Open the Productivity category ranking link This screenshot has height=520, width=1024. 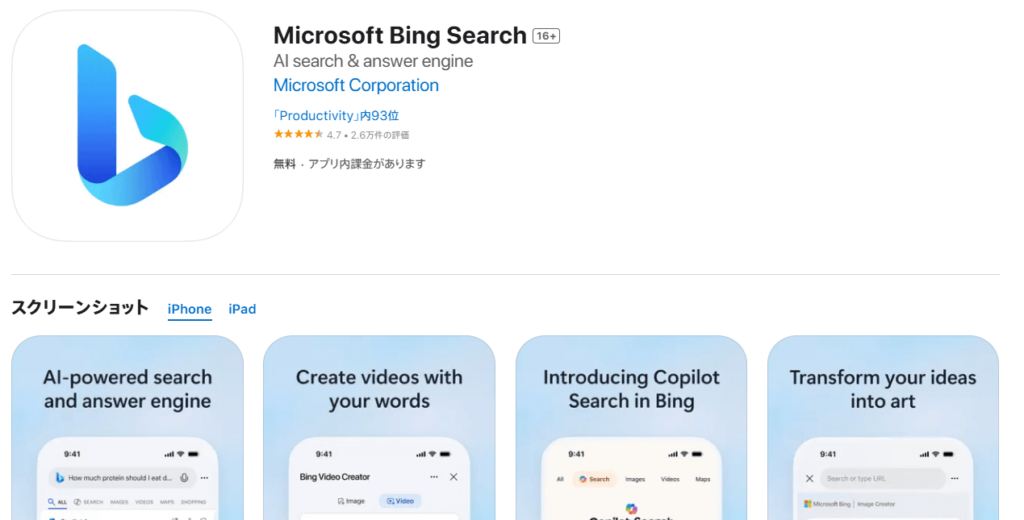(336, 116)
